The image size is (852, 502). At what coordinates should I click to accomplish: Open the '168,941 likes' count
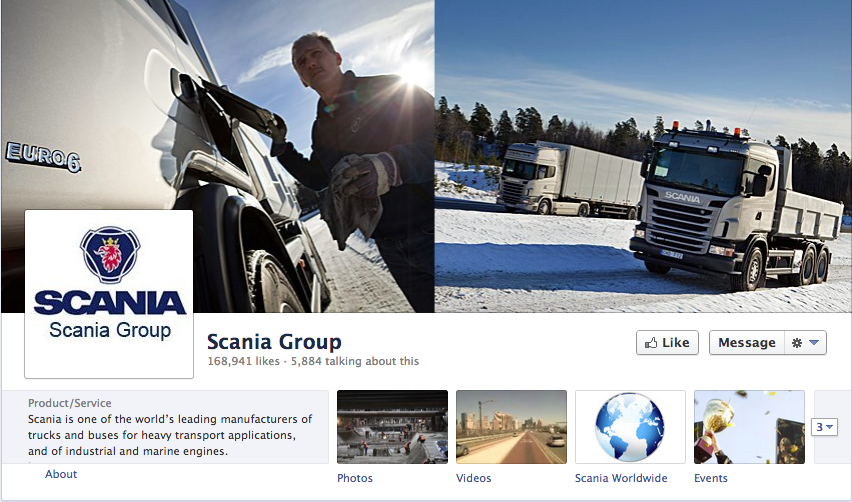243,361
